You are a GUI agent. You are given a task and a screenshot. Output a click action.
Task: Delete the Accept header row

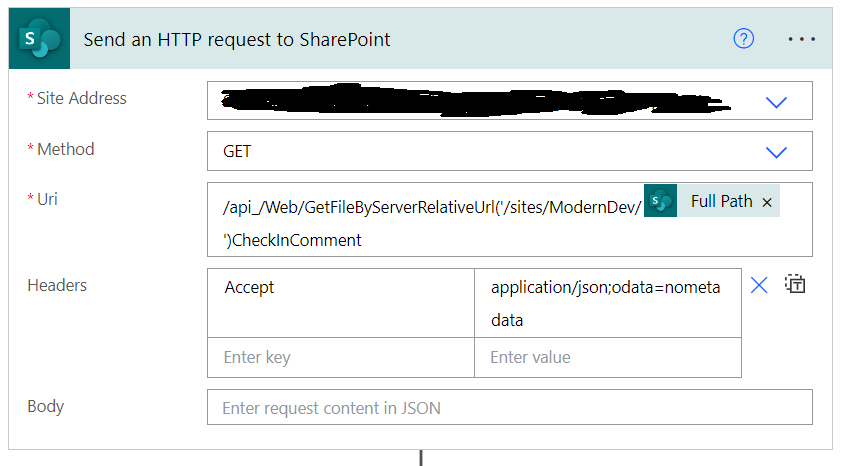click(x=759, y=285)
